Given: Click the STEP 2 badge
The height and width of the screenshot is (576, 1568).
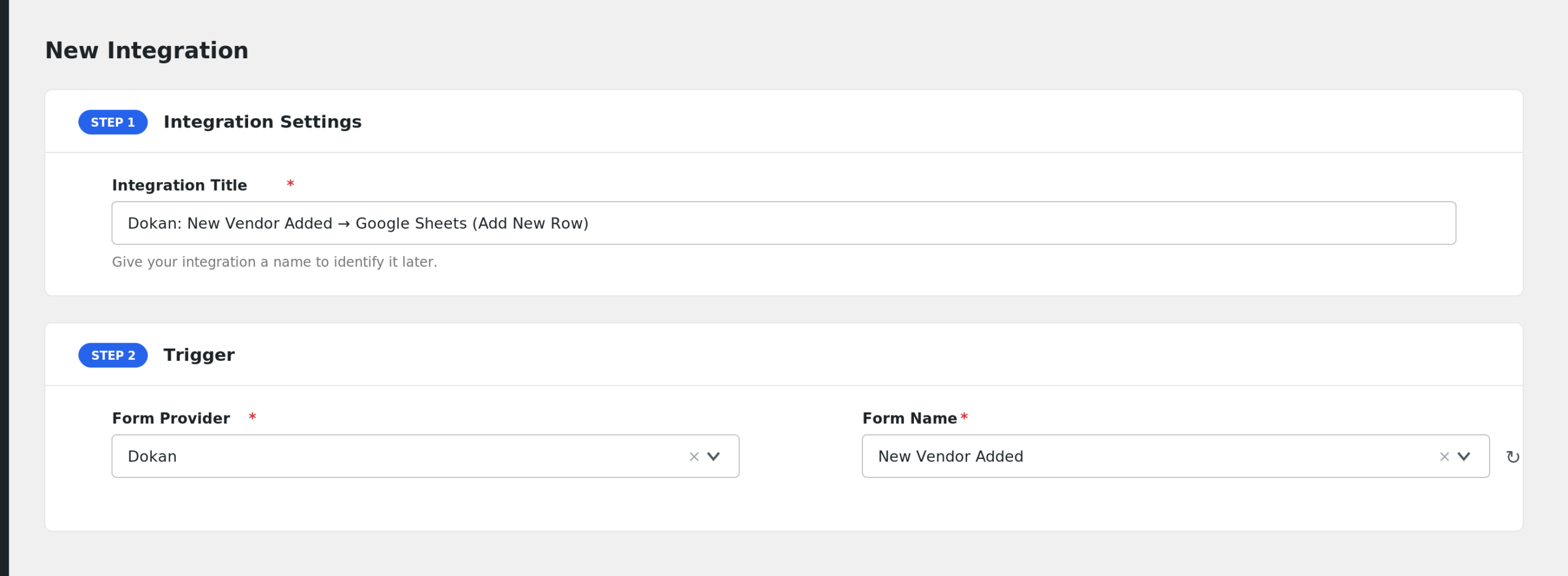Looking at the screenshot, I should (113, 355).
